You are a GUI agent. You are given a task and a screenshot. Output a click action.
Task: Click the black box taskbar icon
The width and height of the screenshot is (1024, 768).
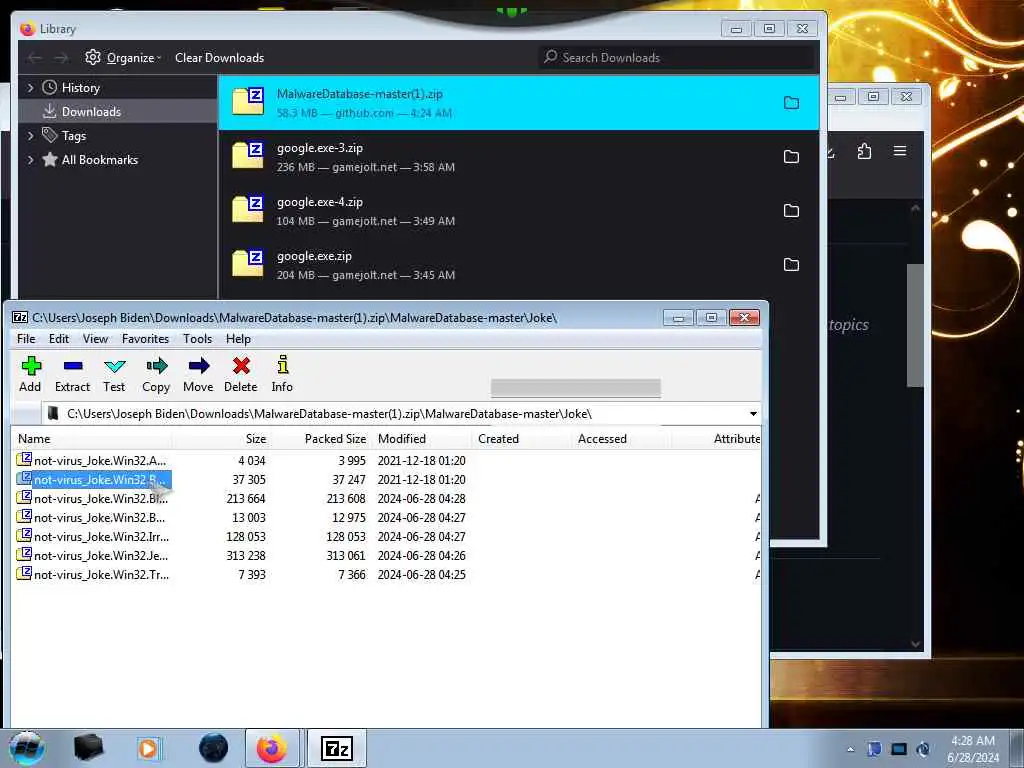tap(88, 748)
